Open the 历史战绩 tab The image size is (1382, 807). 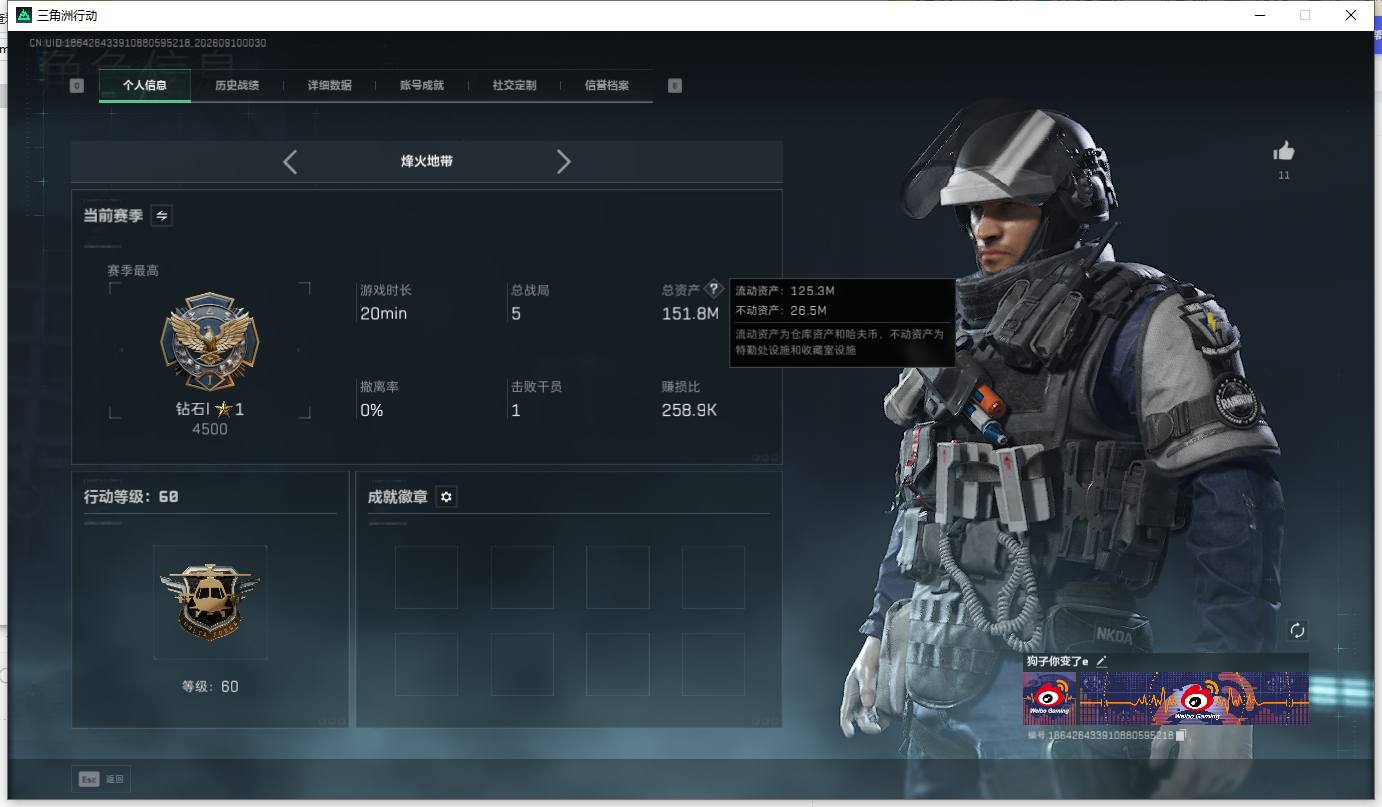click(x=237, y=86)
